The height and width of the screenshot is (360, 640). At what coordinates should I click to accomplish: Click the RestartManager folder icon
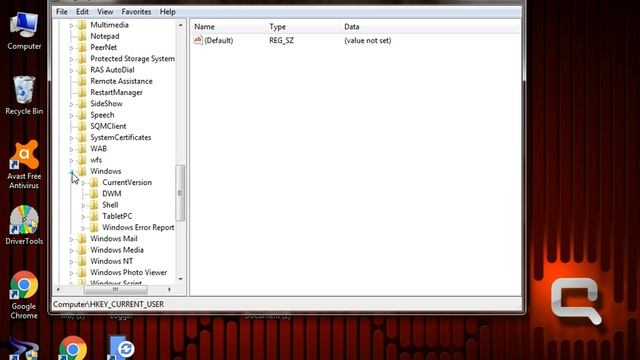tap(82, 92)
